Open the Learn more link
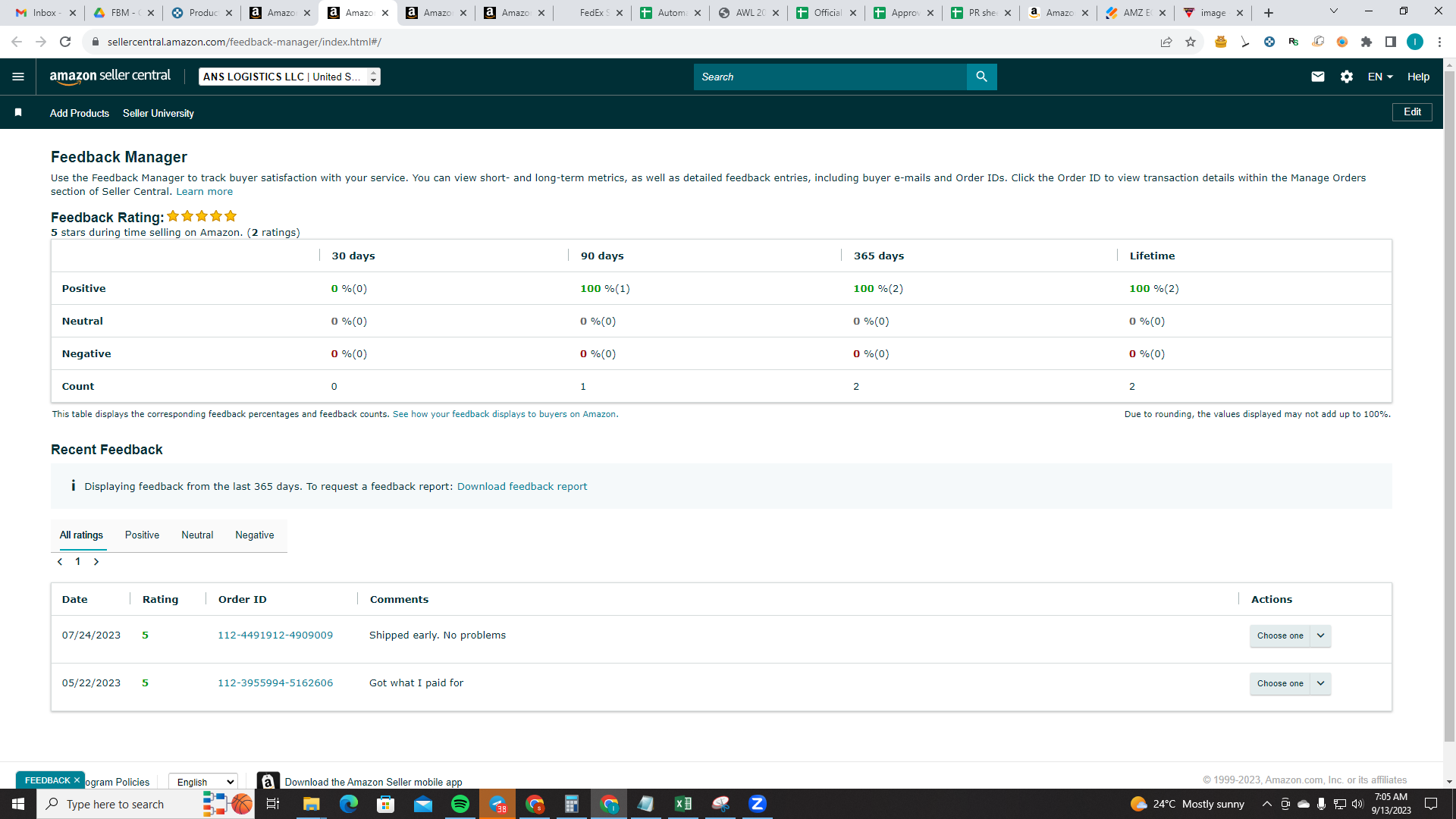Image resolution: width=1456 pixels, height=819 pixels. click(x=205, y=192)
